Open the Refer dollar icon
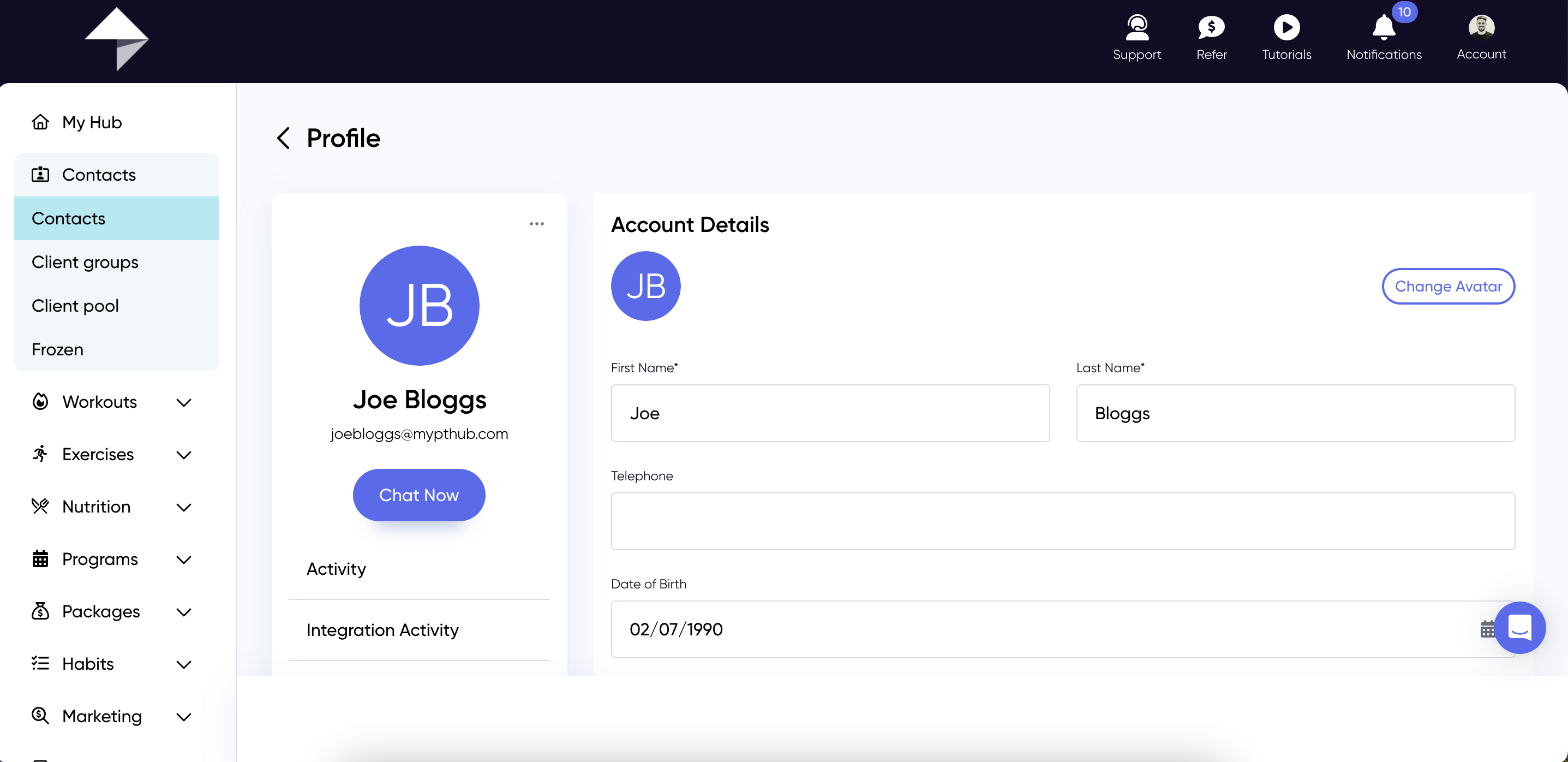The image size is (1568, 762). tap(1211, 27)
